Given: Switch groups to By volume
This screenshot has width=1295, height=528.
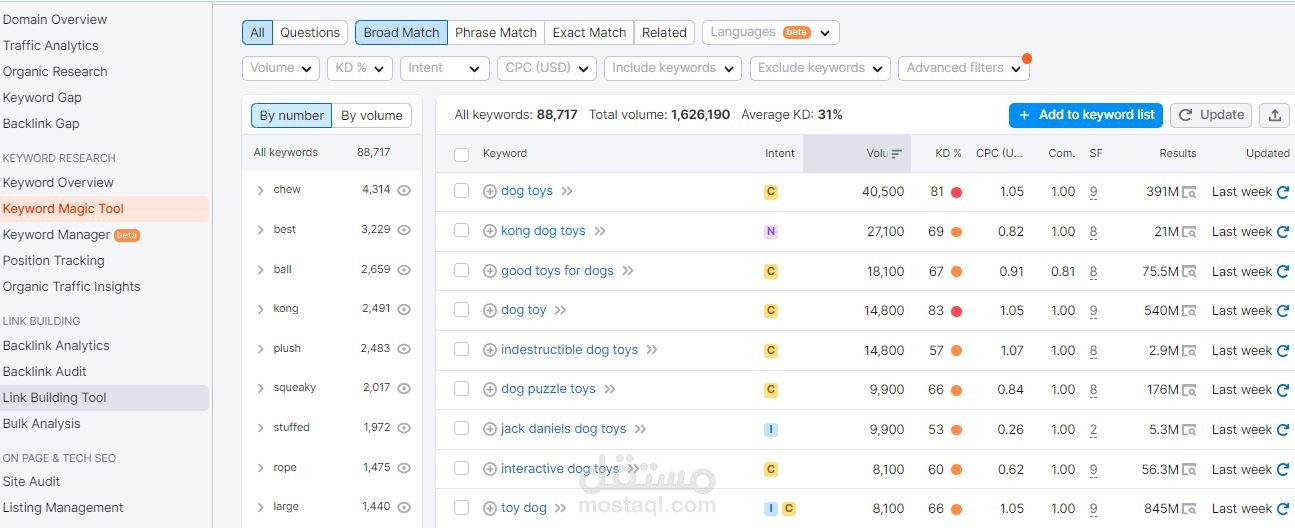Looking at the screenshot, I should 372,115.
